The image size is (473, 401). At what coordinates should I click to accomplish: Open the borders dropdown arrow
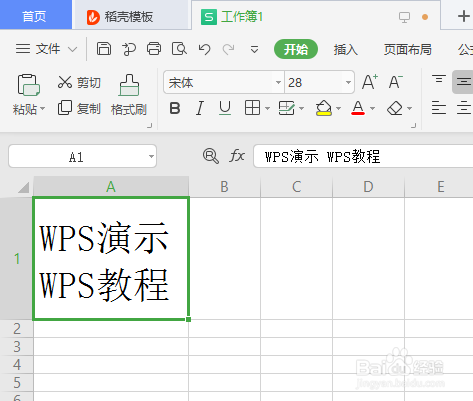tap(267, 108)
